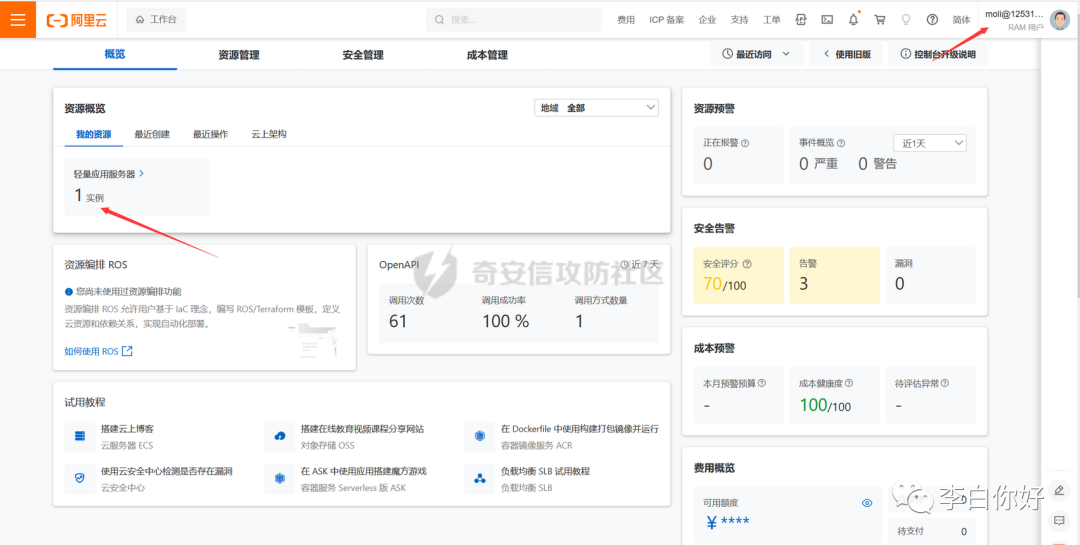Click the 1 实例 instance count

coord(89,196)
